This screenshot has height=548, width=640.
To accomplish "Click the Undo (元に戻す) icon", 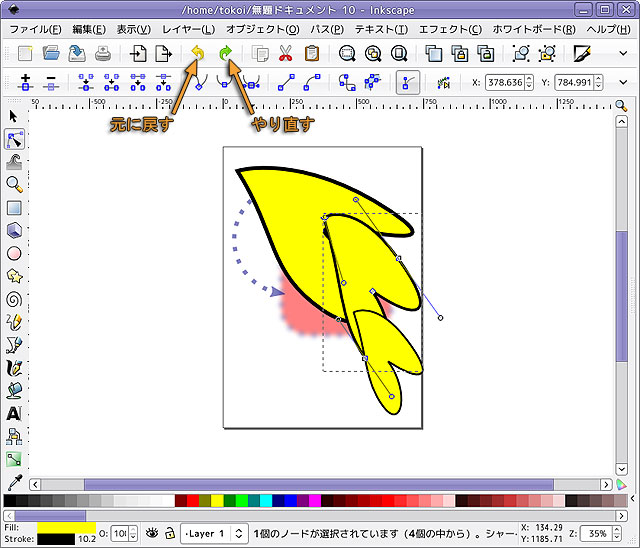I will [x=197, y=53].
